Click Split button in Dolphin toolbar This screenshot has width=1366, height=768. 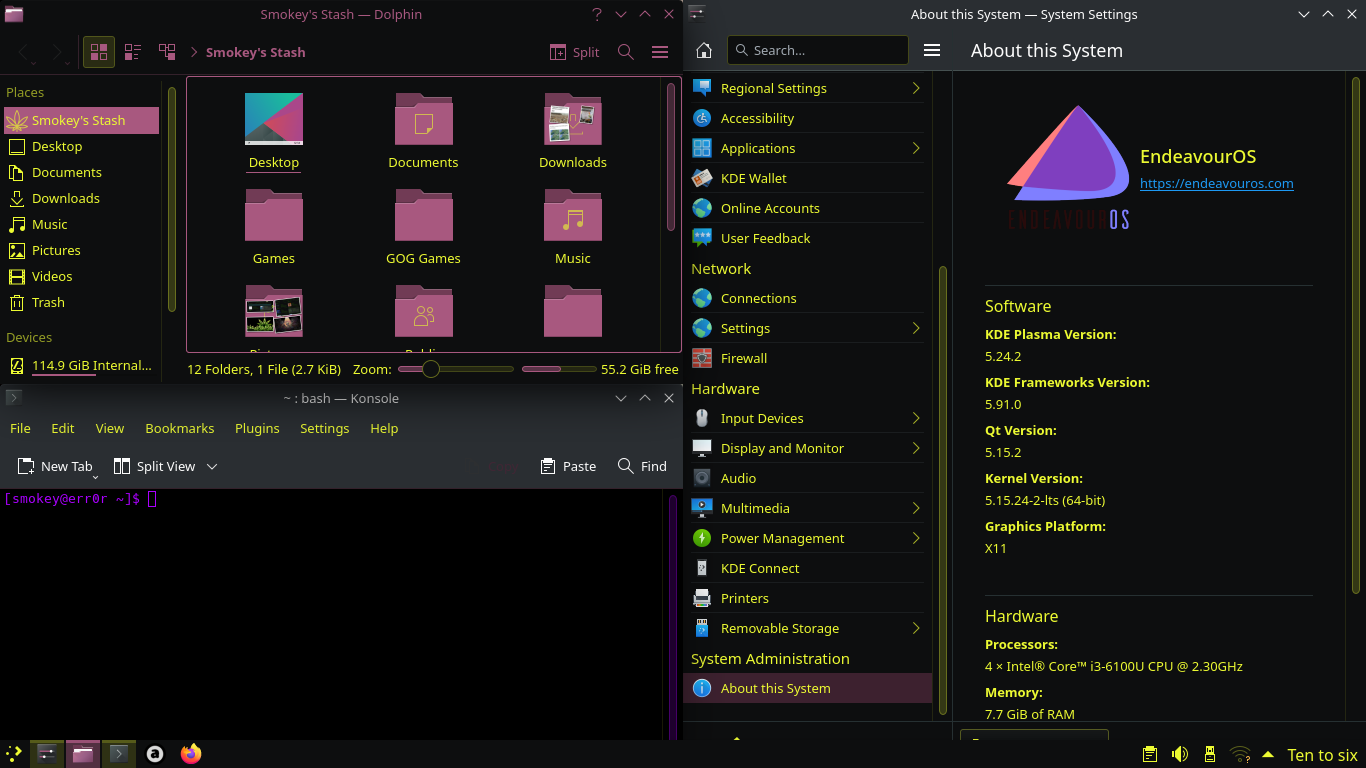[575, 52]
